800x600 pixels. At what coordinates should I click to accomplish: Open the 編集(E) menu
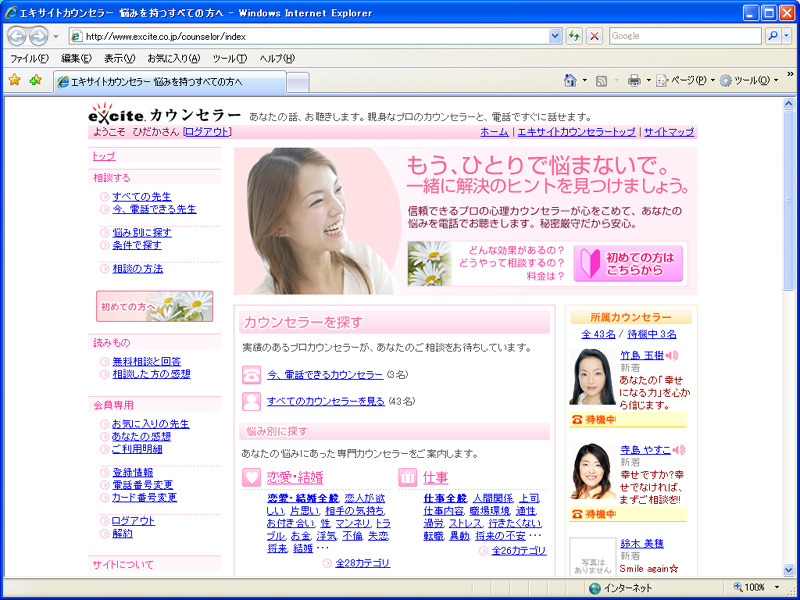pos(76,59)
